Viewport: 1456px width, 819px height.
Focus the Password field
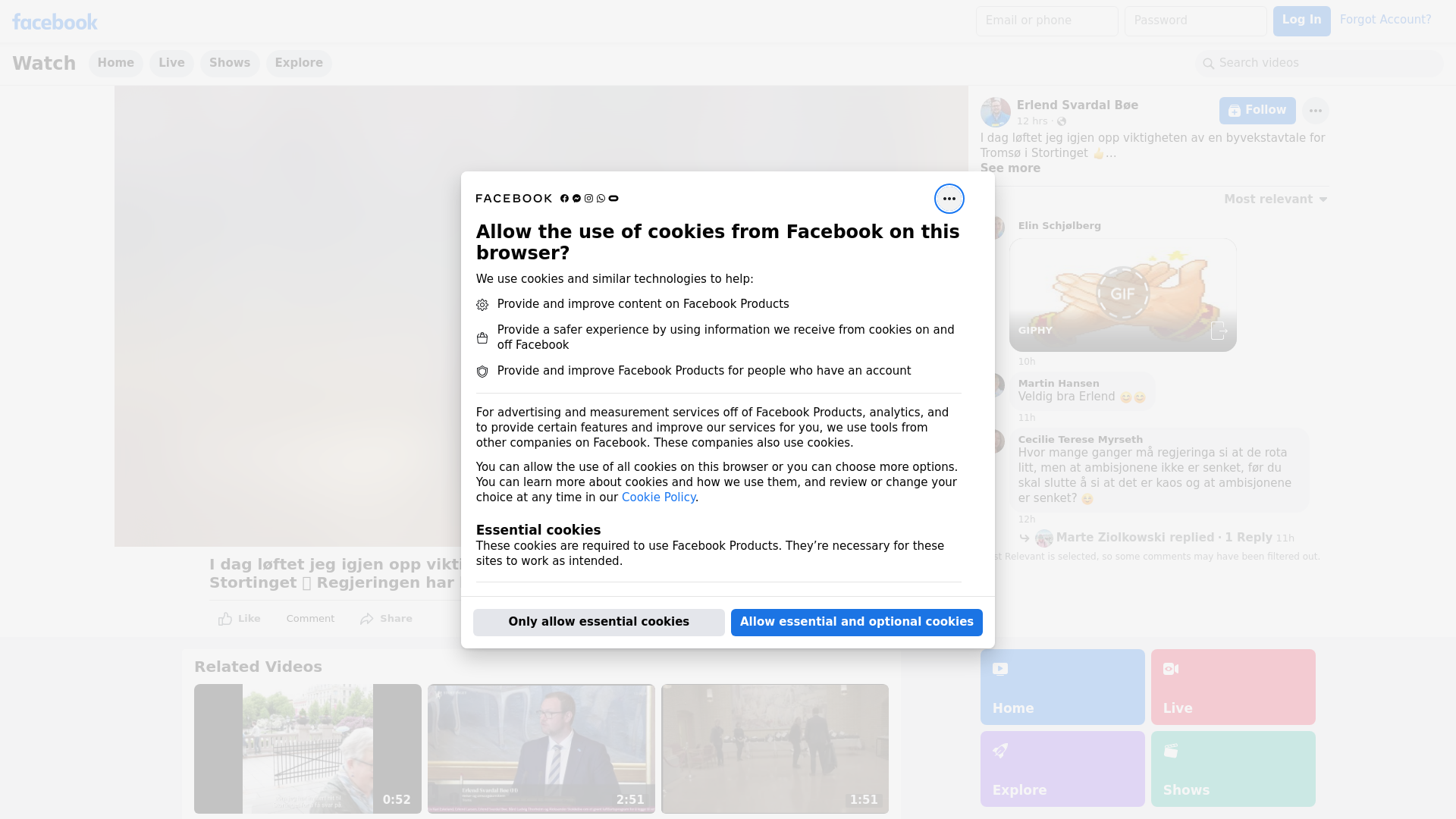coord(1195,20)
